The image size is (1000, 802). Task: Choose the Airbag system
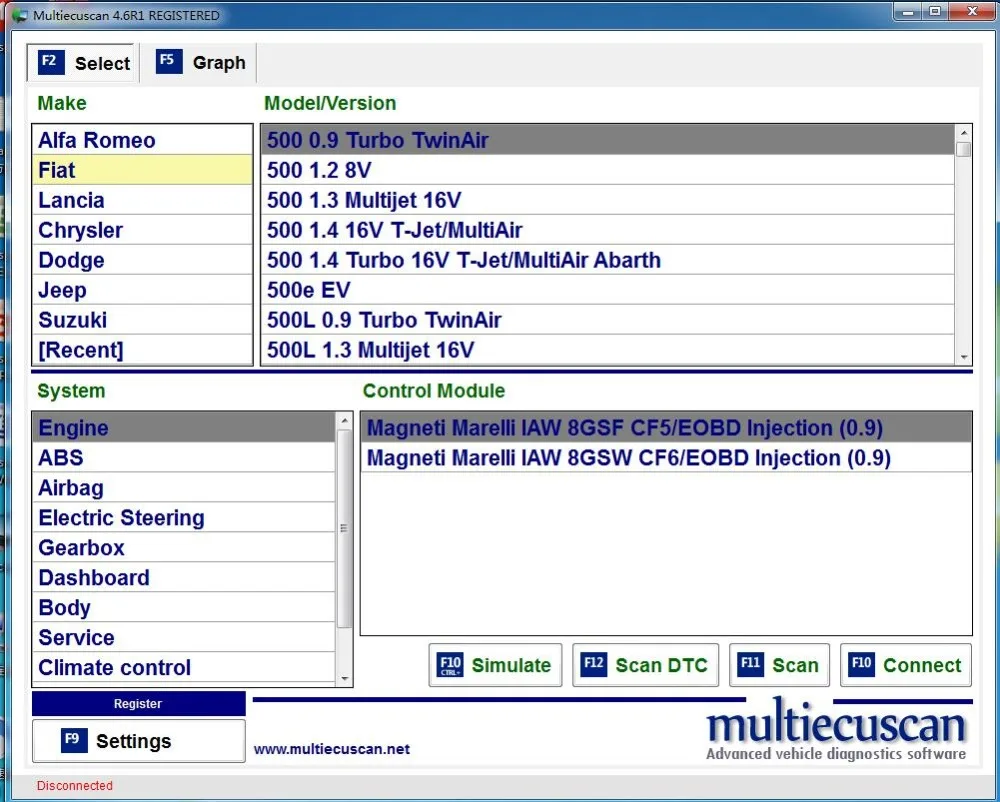point(184,488)
